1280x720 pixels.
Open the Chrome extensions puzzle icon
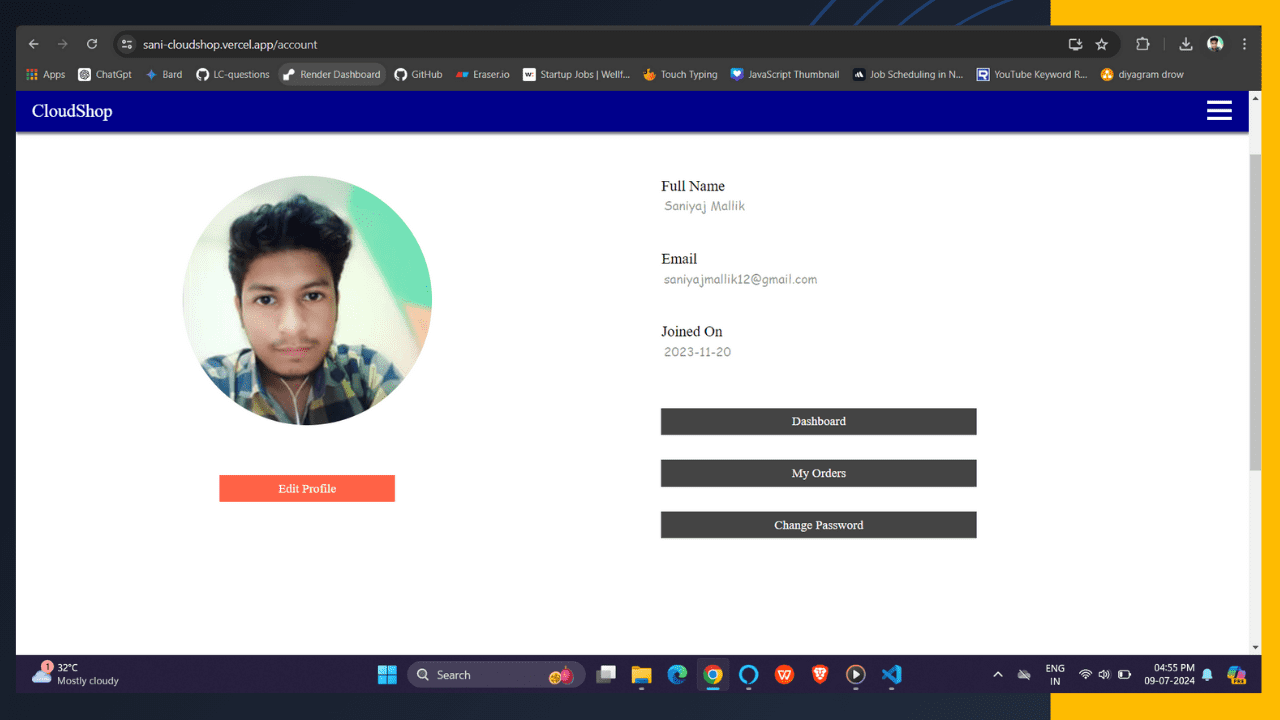1142,44
